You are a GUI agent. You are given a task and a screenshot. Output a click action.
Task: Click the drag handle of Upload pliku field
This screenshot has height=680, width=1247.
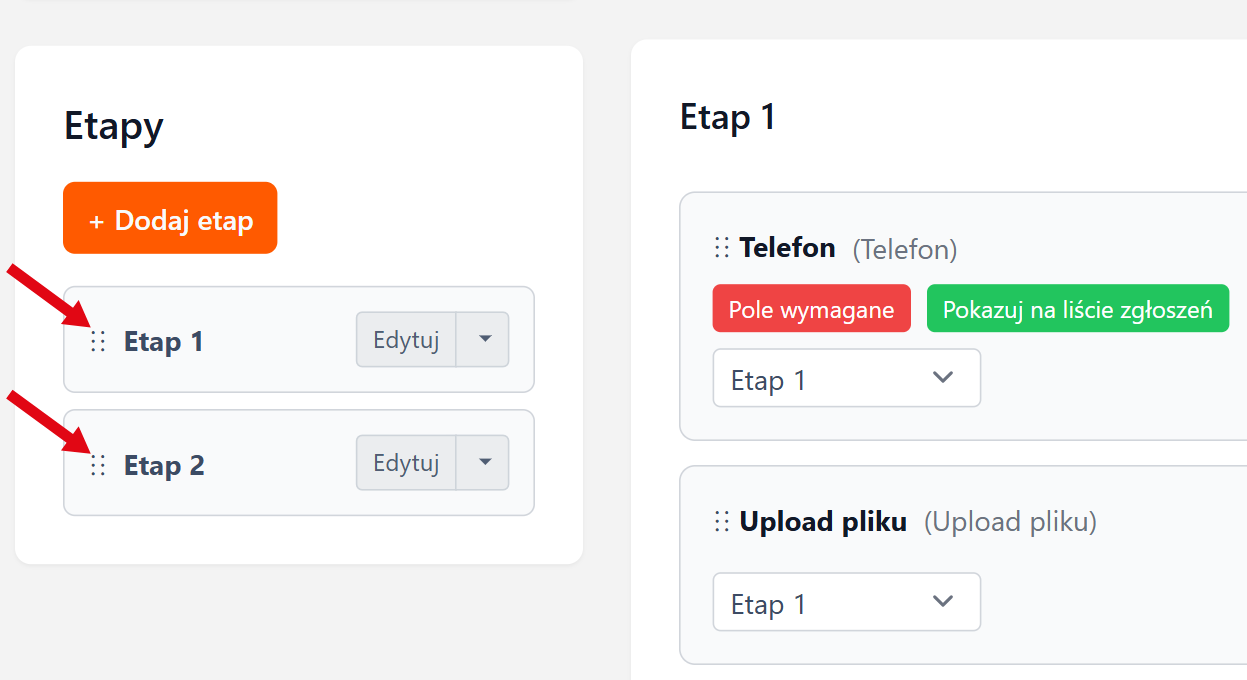(x=722, y=522)
